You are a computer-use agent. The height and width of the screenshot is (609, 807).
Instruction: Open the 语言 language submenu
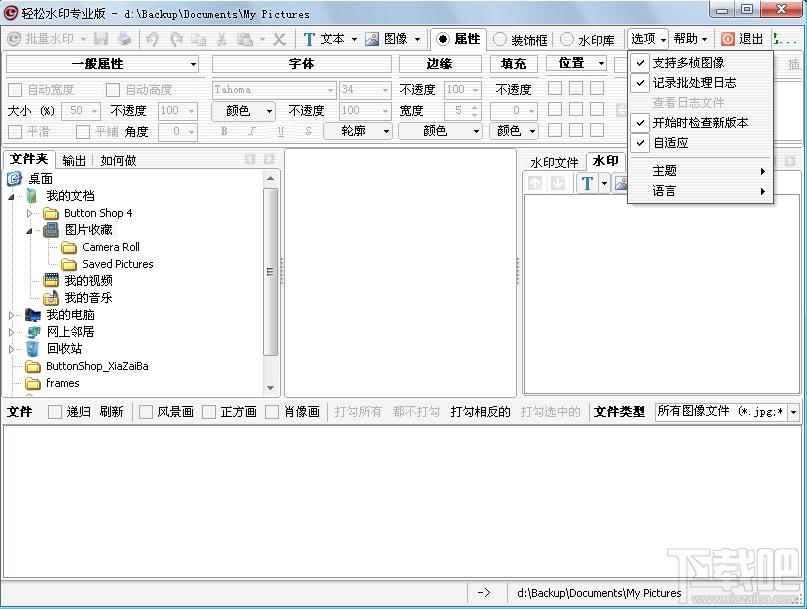(700, 191)
